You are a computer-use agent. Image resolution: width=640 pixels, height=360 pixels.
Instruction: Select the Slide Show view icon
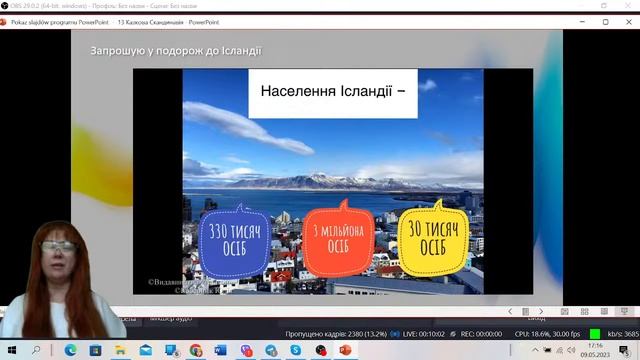[x=624, y=311]
